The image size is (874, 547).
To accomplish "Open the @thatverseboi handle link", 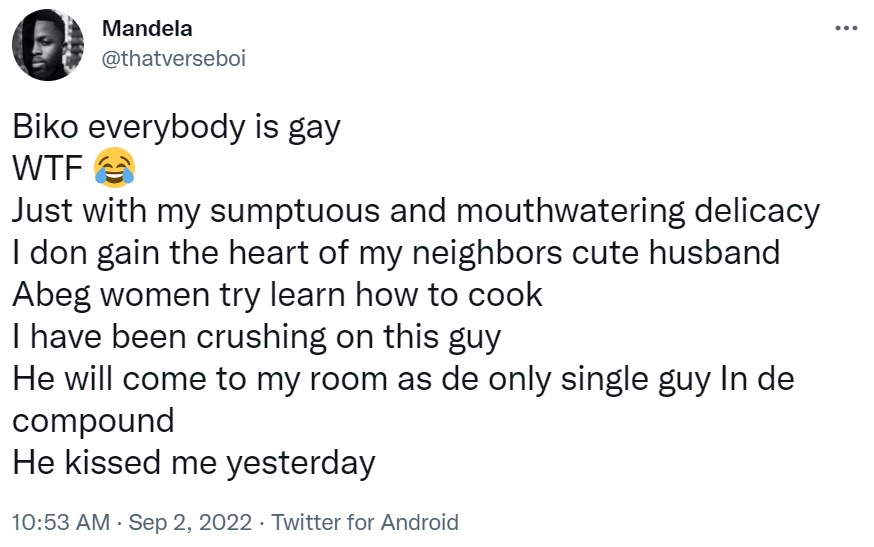I will click(174, 58).
